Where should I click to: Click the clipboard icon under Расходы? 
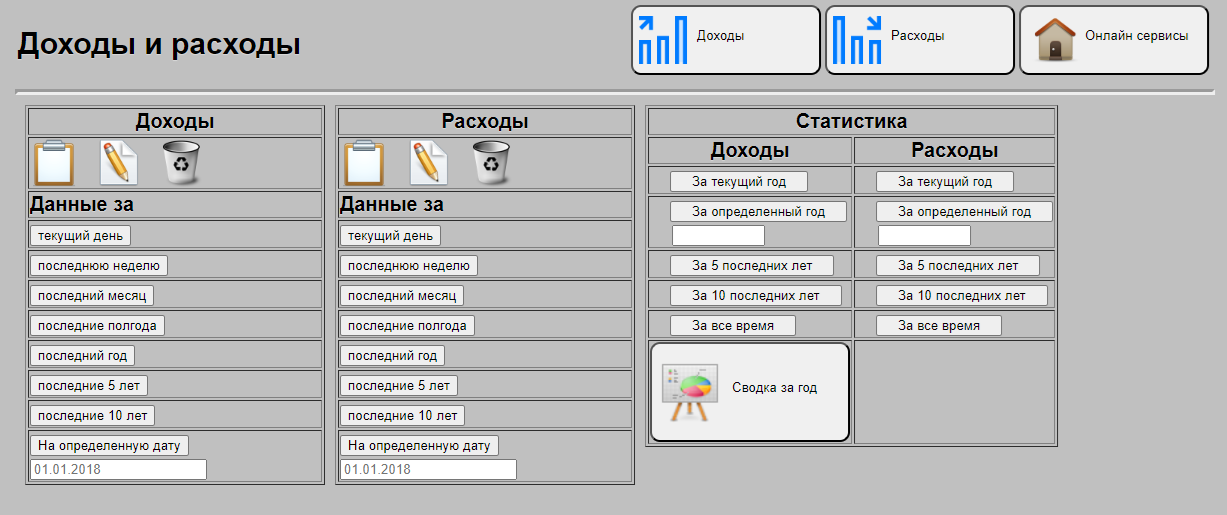[x=364, y=163]
